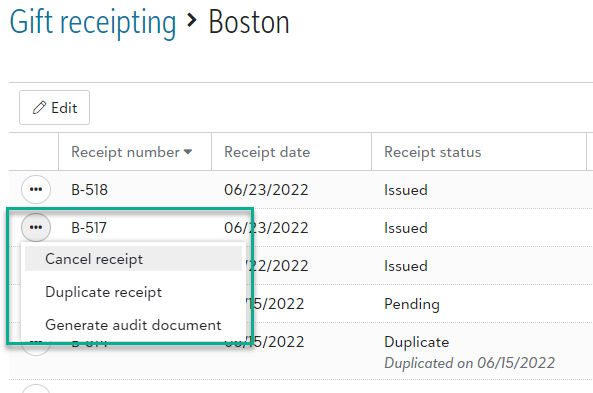593x393 pixels.
Task: Select Generate audit document option
Action: pos(133,325)
